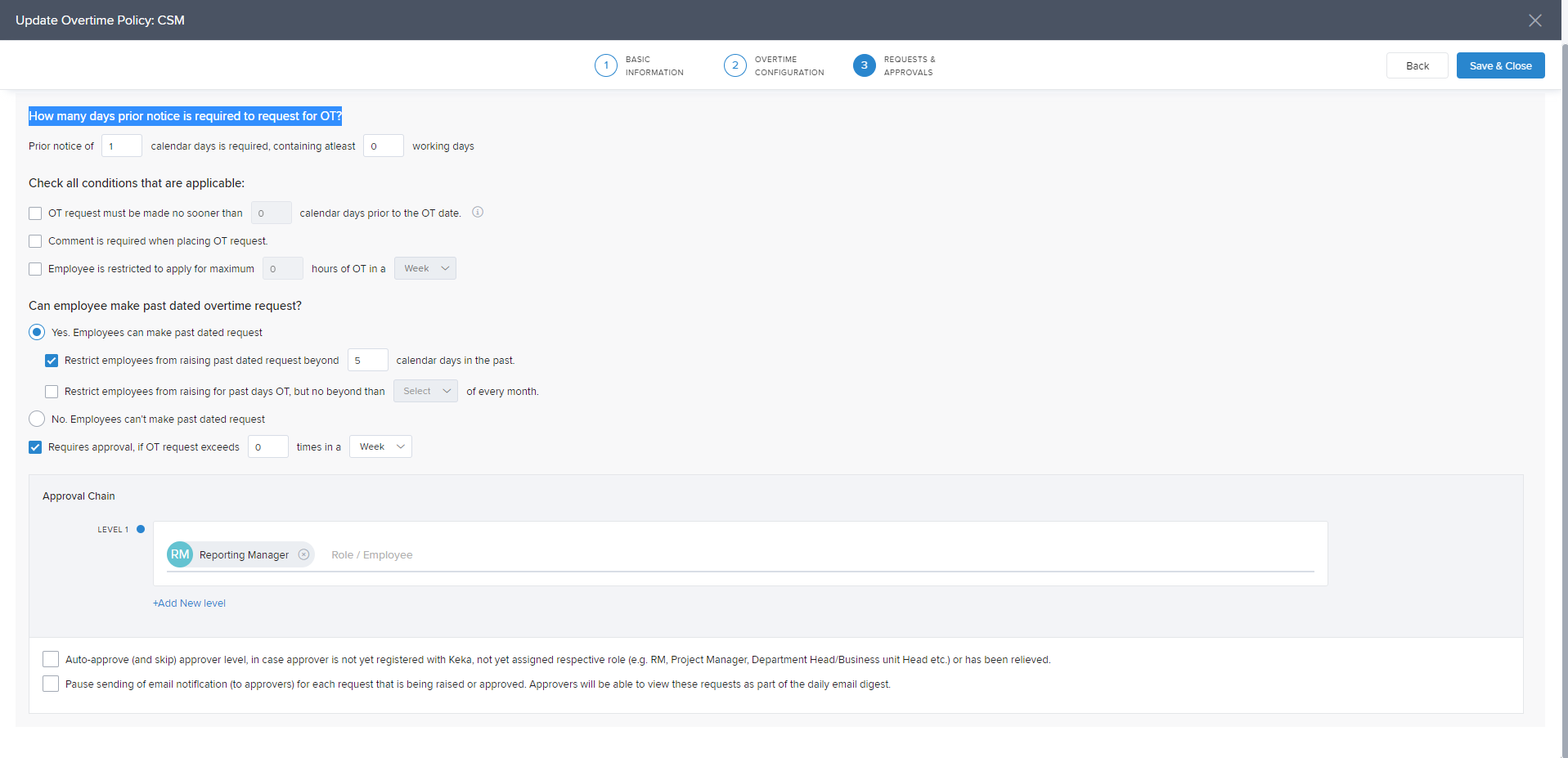Open the Select day of month dropdown
Screen dimensions: 1568x758
point(425,392)
